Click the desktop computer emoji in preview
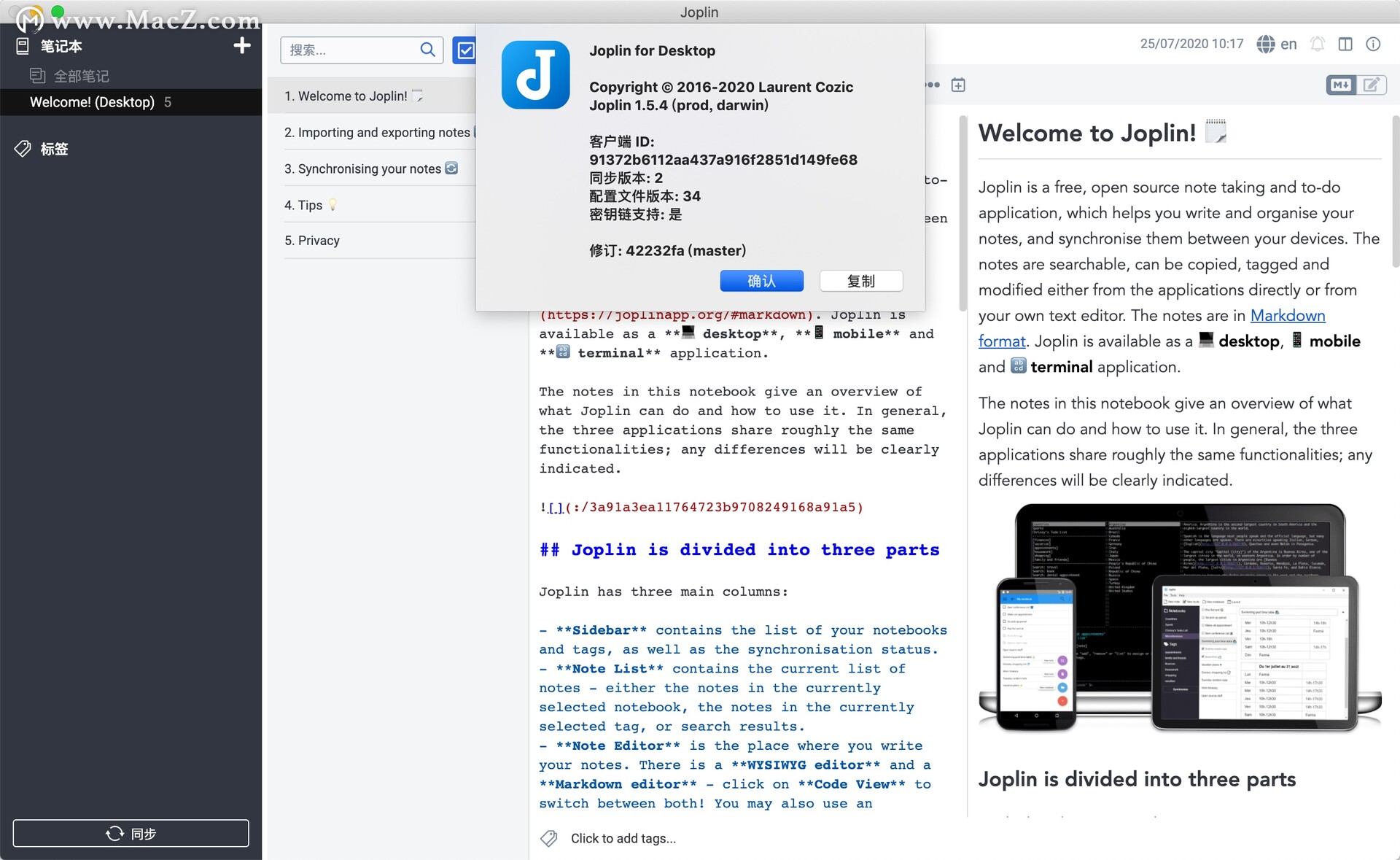 point(1207,340)
